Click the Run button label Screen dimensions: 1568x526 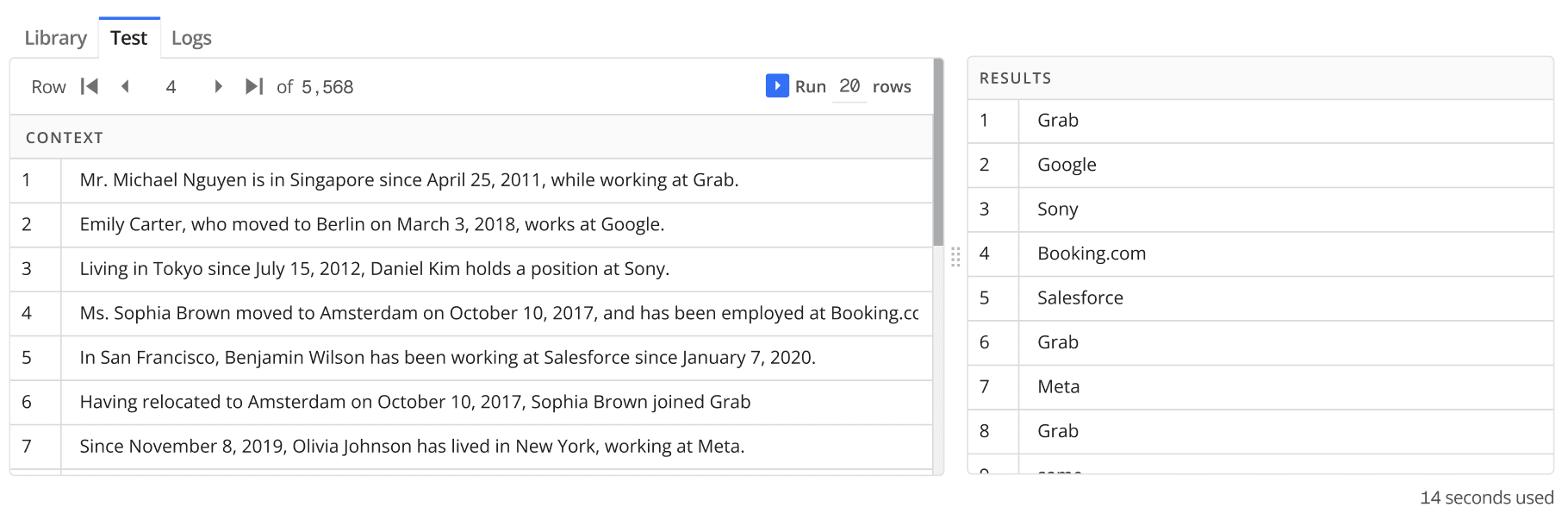click(x=811, y=86)
